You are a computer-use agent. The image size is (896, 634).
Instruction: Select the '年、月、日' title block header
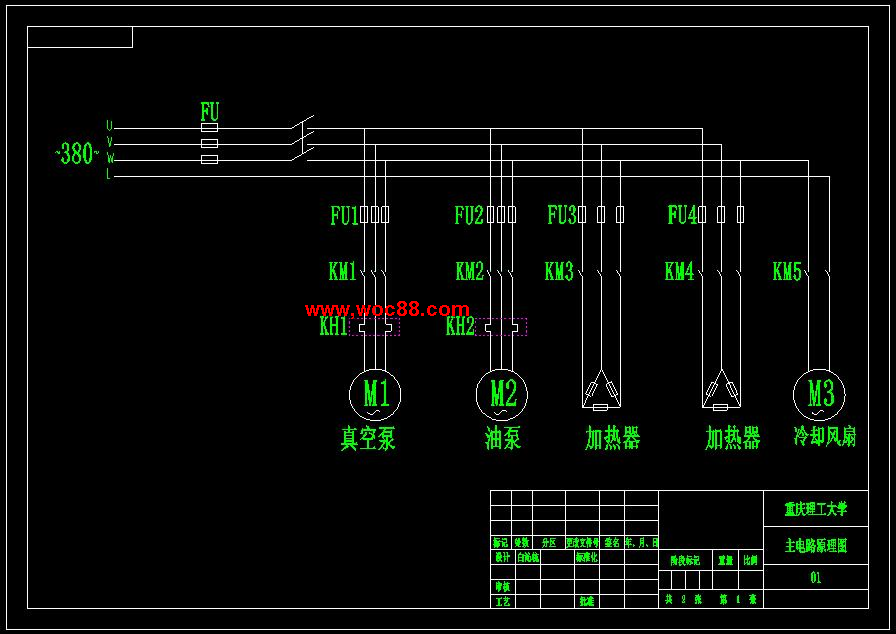642,543
